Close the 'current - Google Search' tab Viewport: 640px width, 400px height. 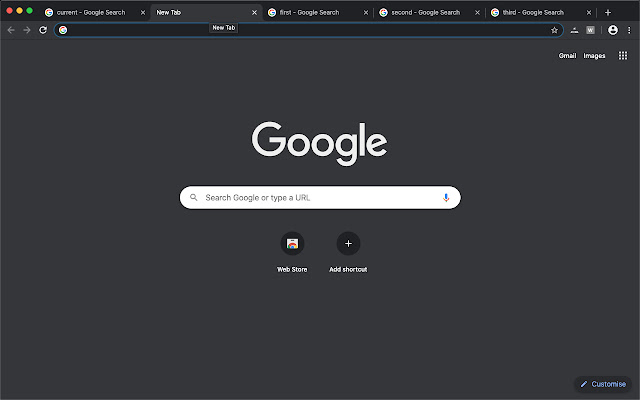pyautogui.click(x=143, y=13)
